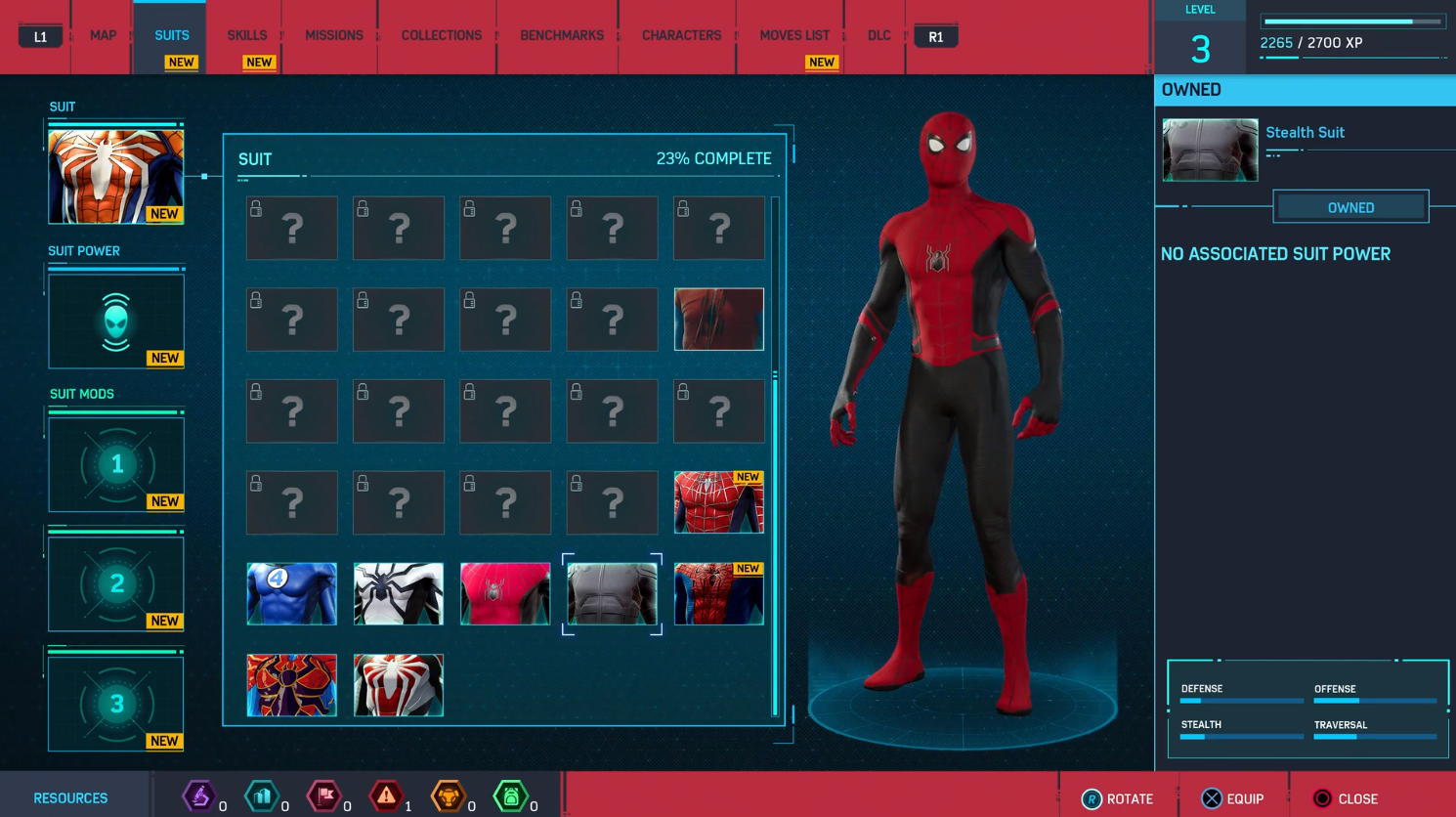
Task: Click the "2265 / 2700 XP" readout
Action: [1311, 43]
